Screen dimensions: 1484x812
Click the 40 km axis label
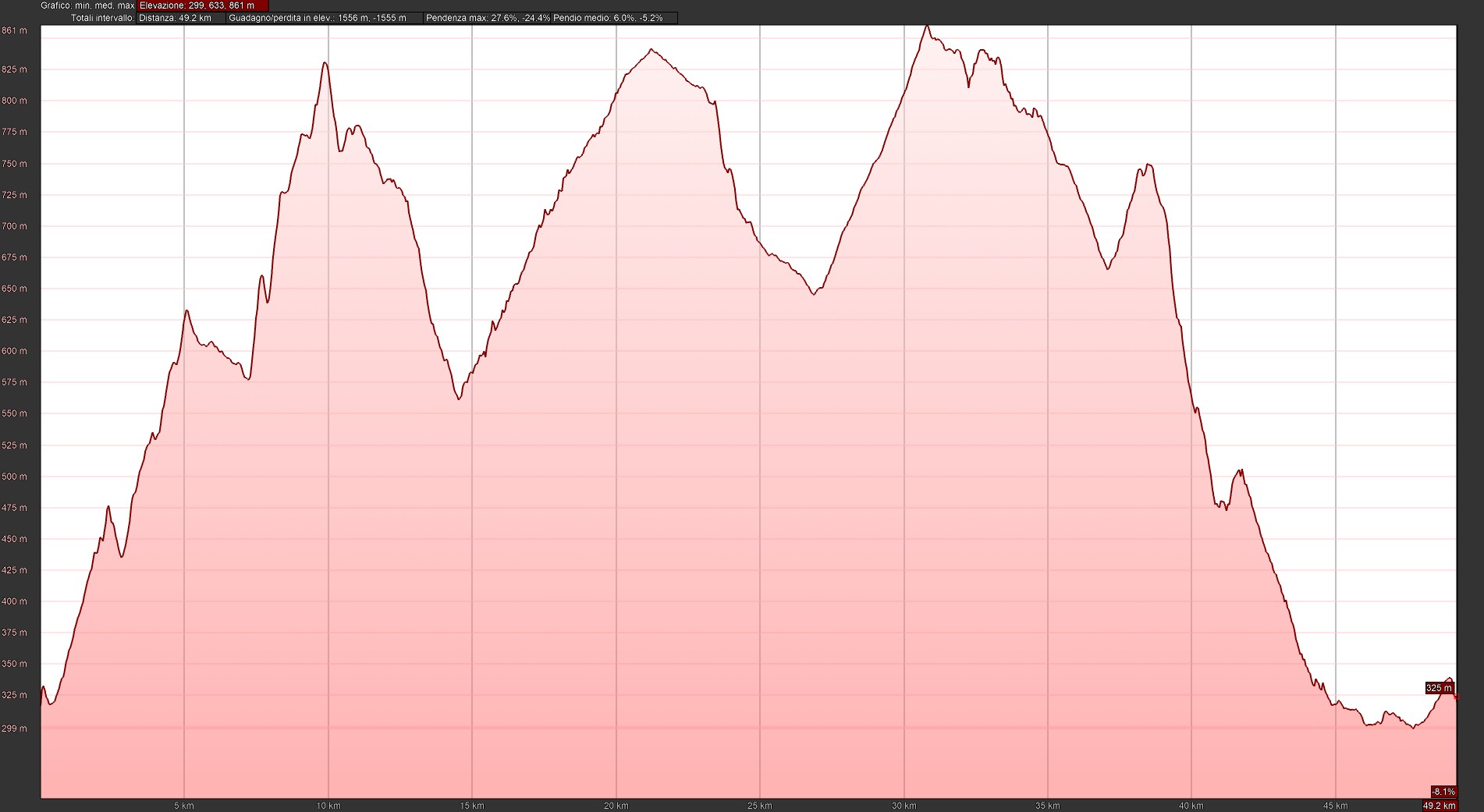pyautogui.click(x=1191, y=806)
